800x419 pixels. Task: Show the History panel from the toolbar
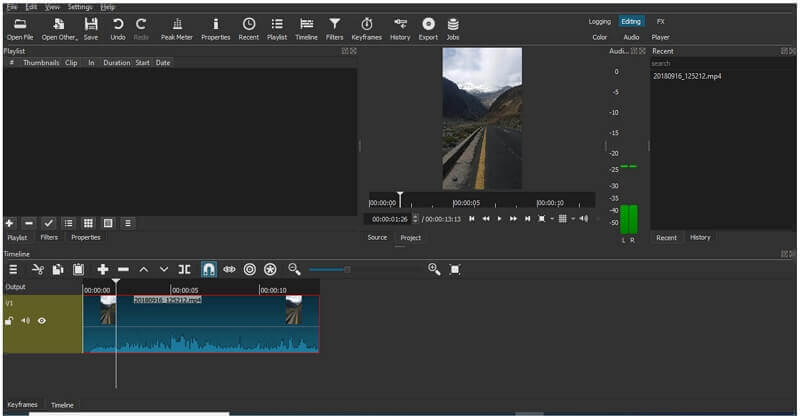pos(400,29)
